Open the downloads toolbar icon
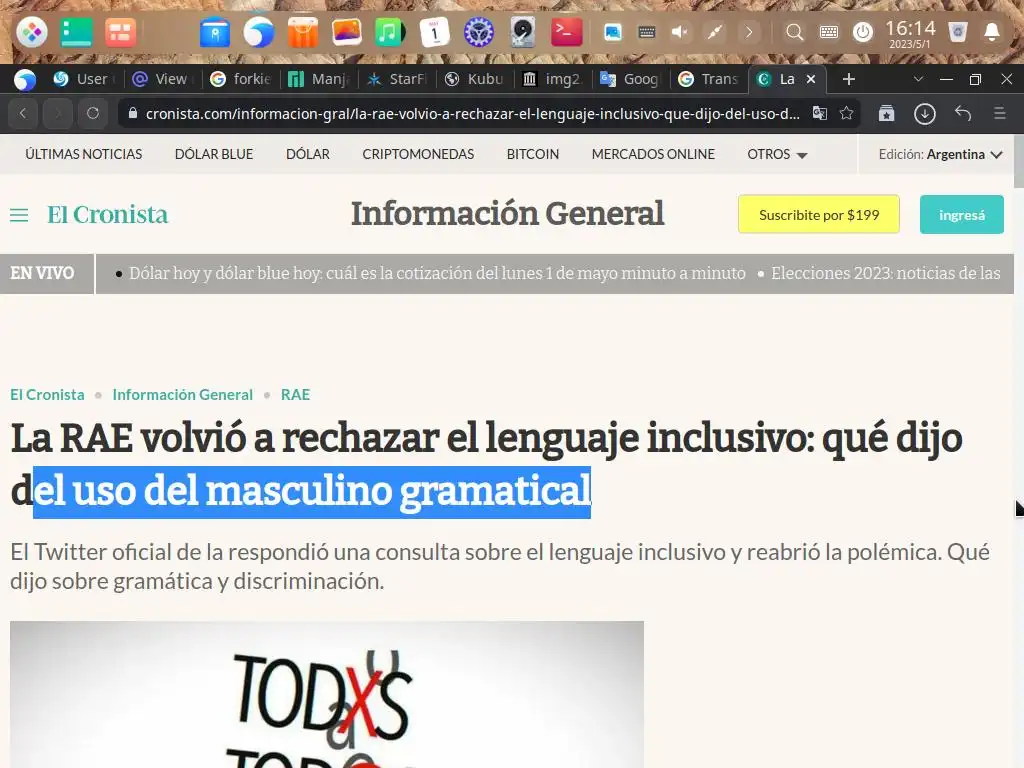Screen dimensions: 1024x768 (925, 114)
